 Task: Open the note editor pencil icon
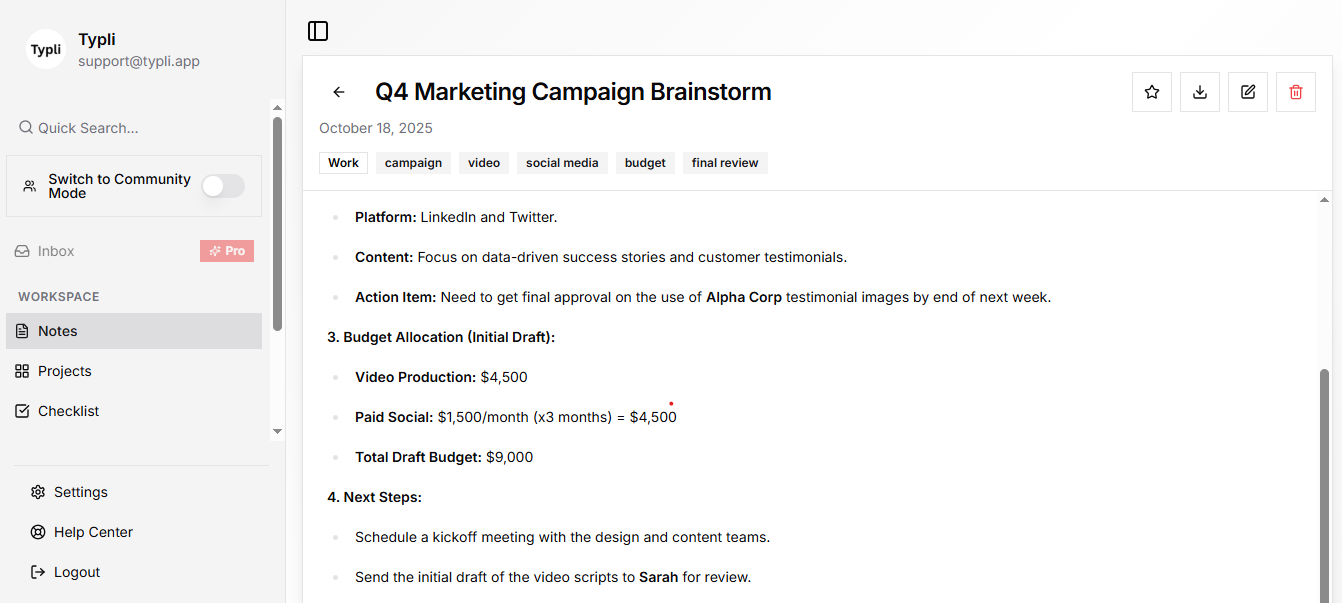[1248, 92]
